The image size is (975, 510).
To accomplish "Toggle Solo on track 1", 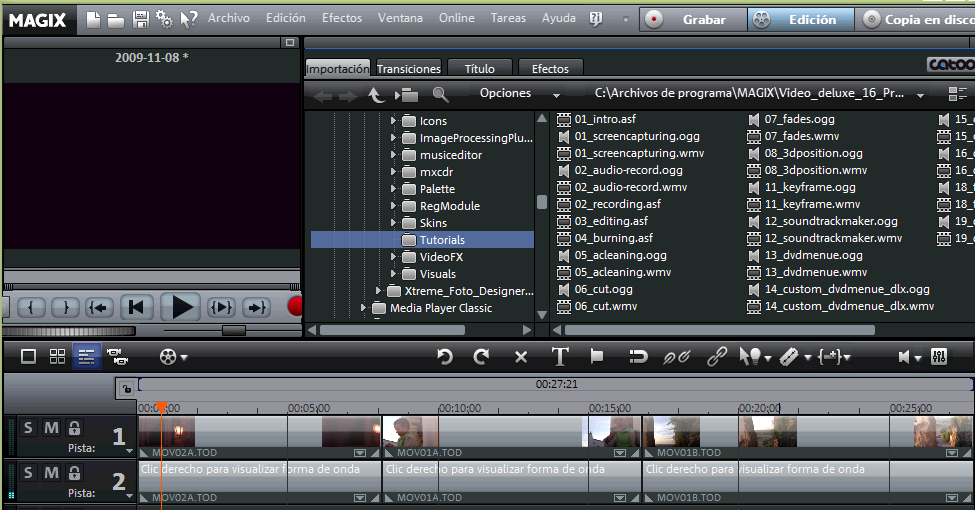I will click(28, 429).
